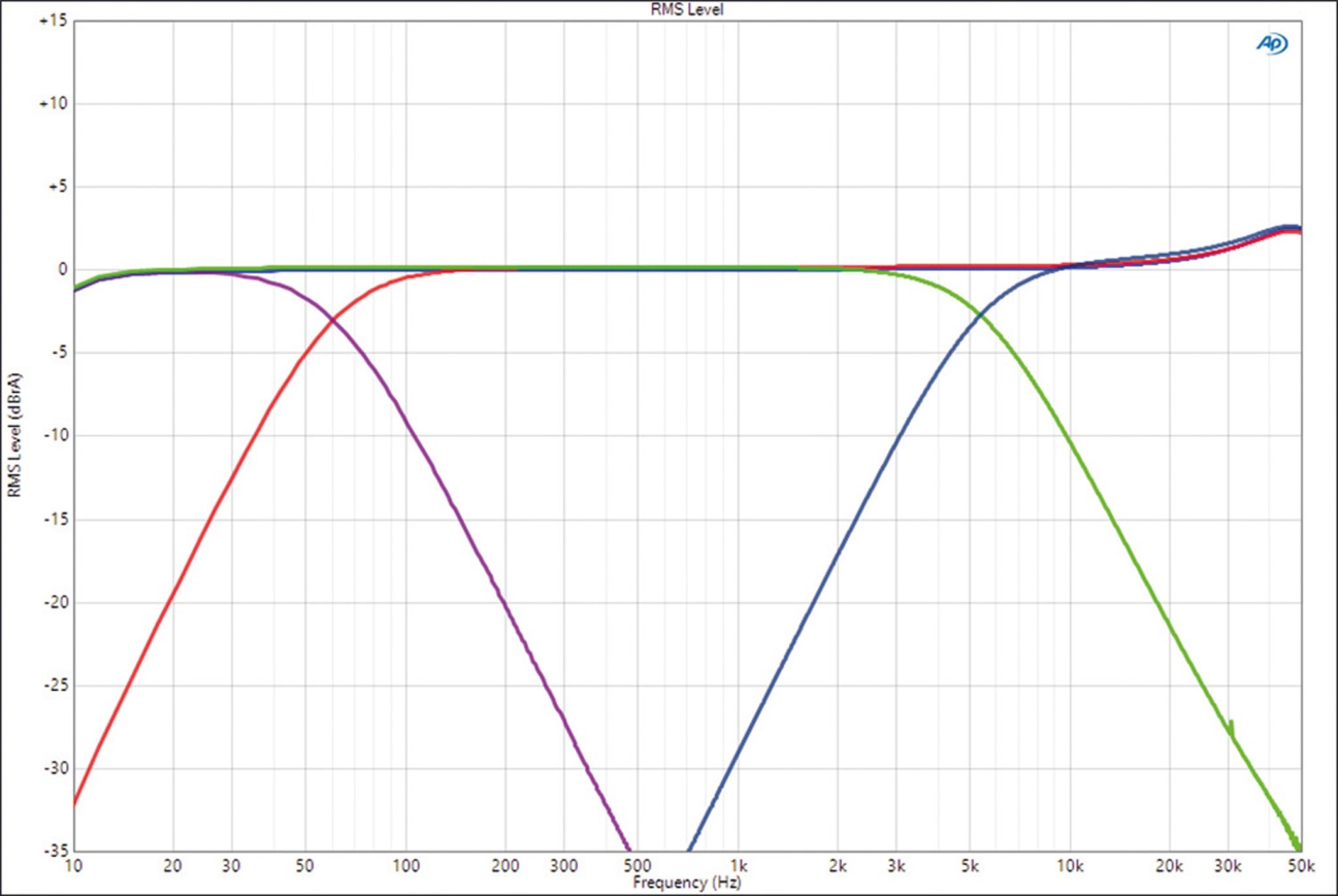The width and height of the screenshot is (1338, 896).
Task: Click the +15 y-axis value
Action: [54, 21]
